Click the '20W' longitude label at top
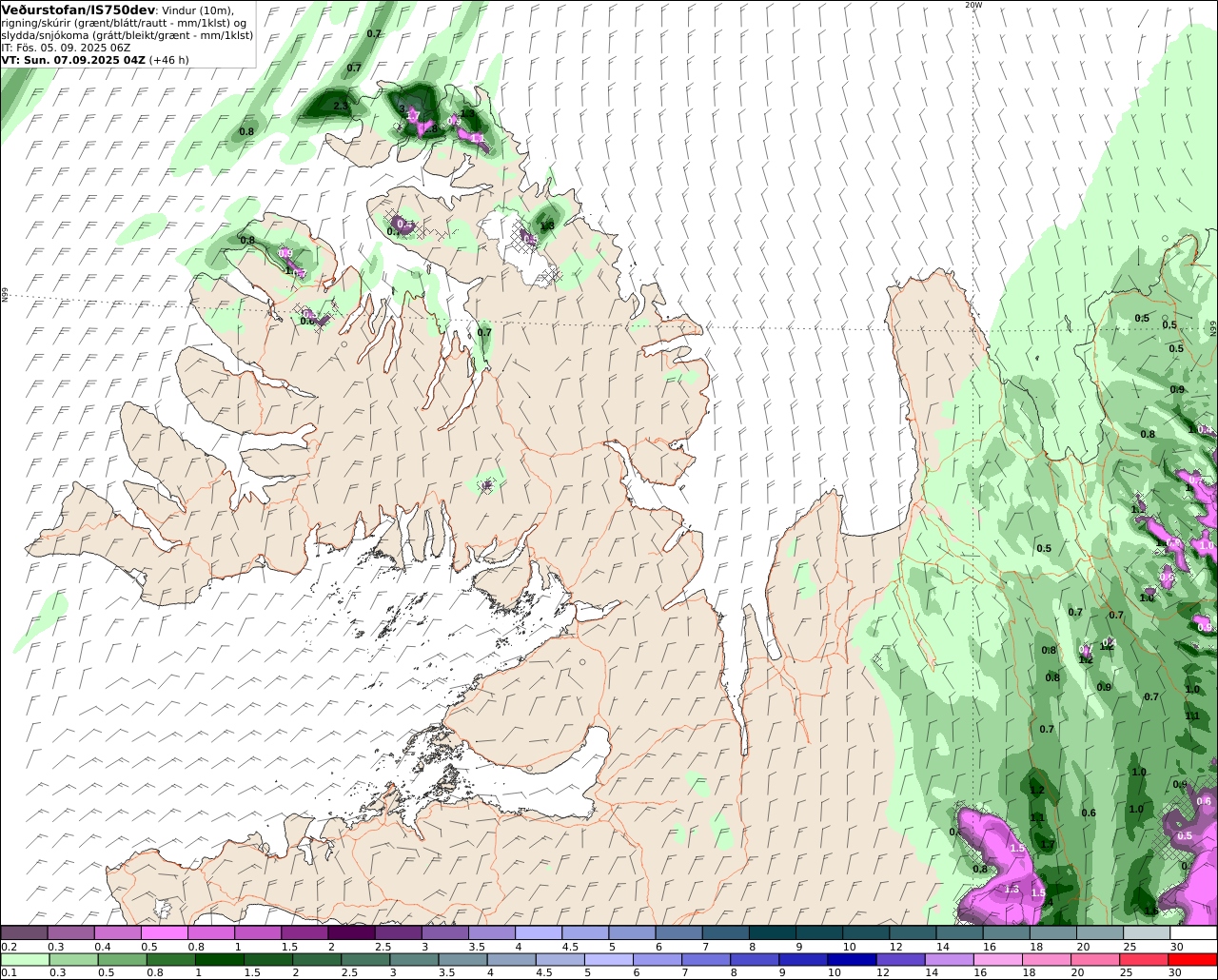 coord(972,5)
